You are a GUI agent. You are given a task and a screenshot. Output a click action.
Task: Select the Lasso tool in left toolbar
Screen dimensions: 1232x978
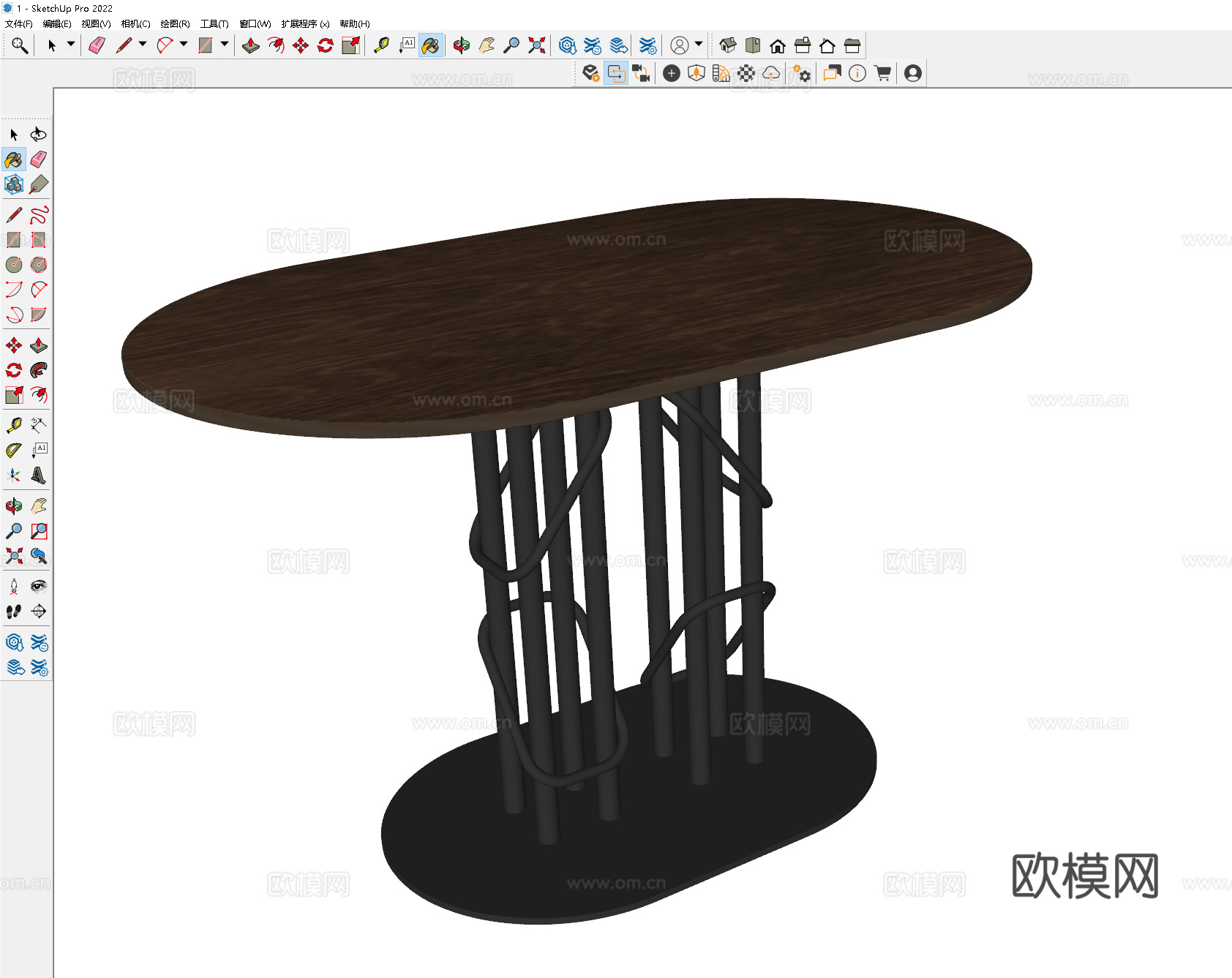click(x=39, y=135)
